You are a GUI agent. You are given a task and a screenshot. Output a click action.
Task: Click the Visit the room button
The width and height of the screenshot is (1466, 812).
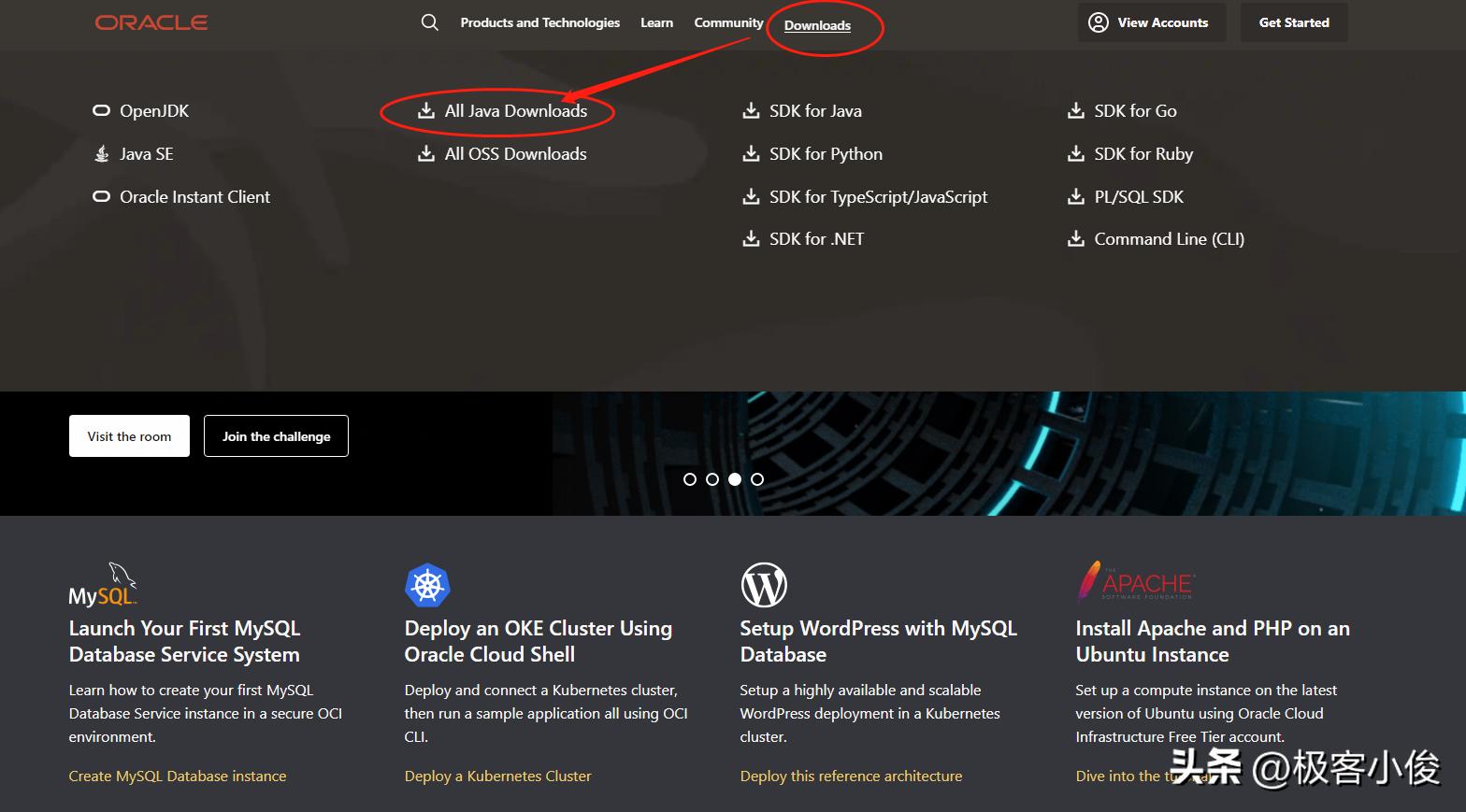click(x=129, y=436)
